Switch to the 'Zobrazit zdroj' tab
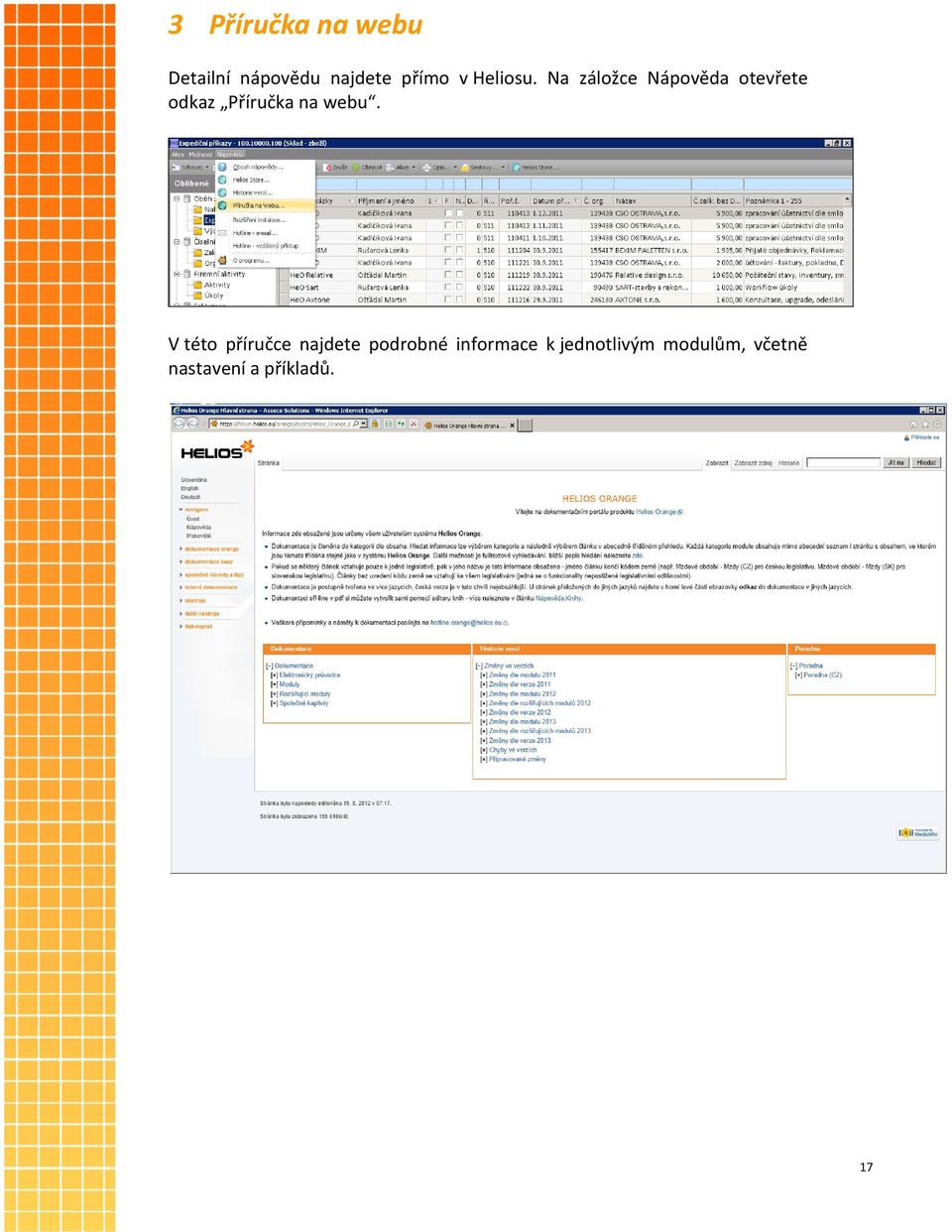Viewport: 952px width, 1232px height. 753,463
